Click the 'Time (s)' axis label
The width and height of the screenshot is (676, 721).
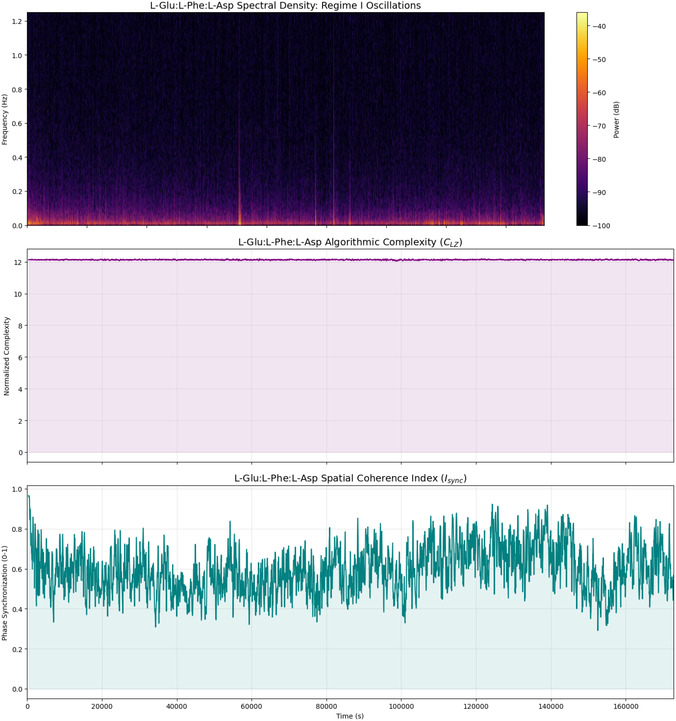(x=350, y=716)
